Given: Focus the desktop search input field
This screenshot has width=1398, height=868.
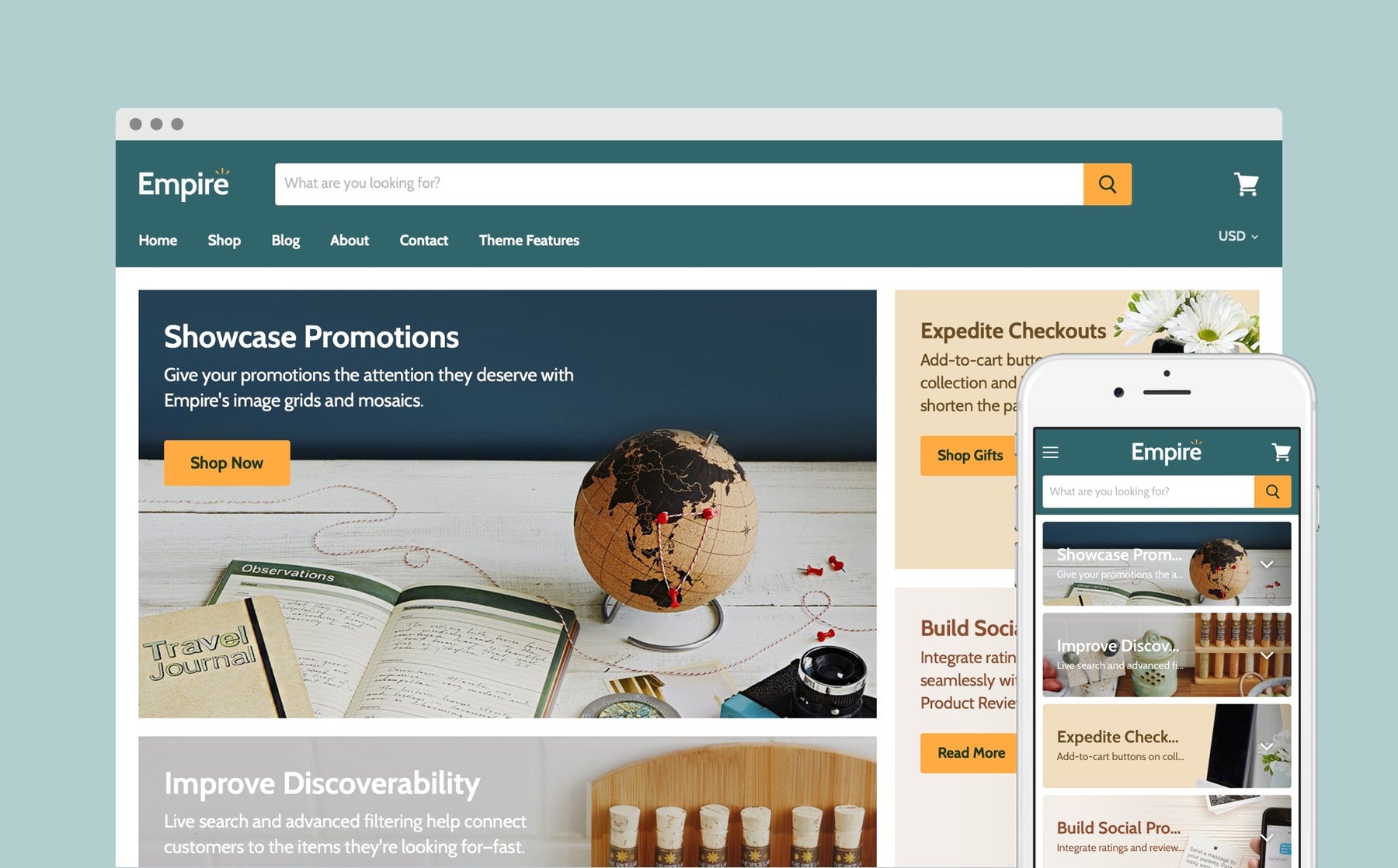Looking at the screenshot, I should click(679, 184).
